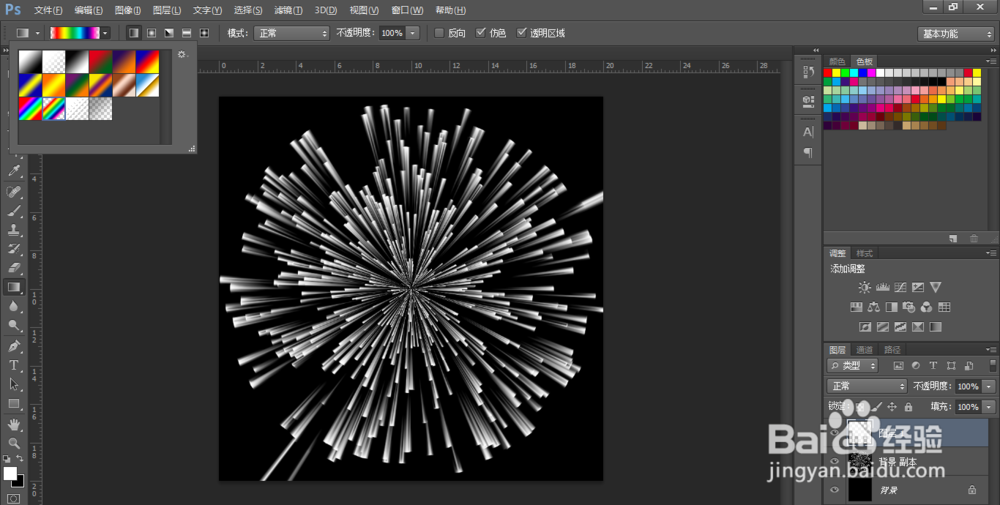
Task: Select the Eyedropper tool
Action: pos(14,171)
